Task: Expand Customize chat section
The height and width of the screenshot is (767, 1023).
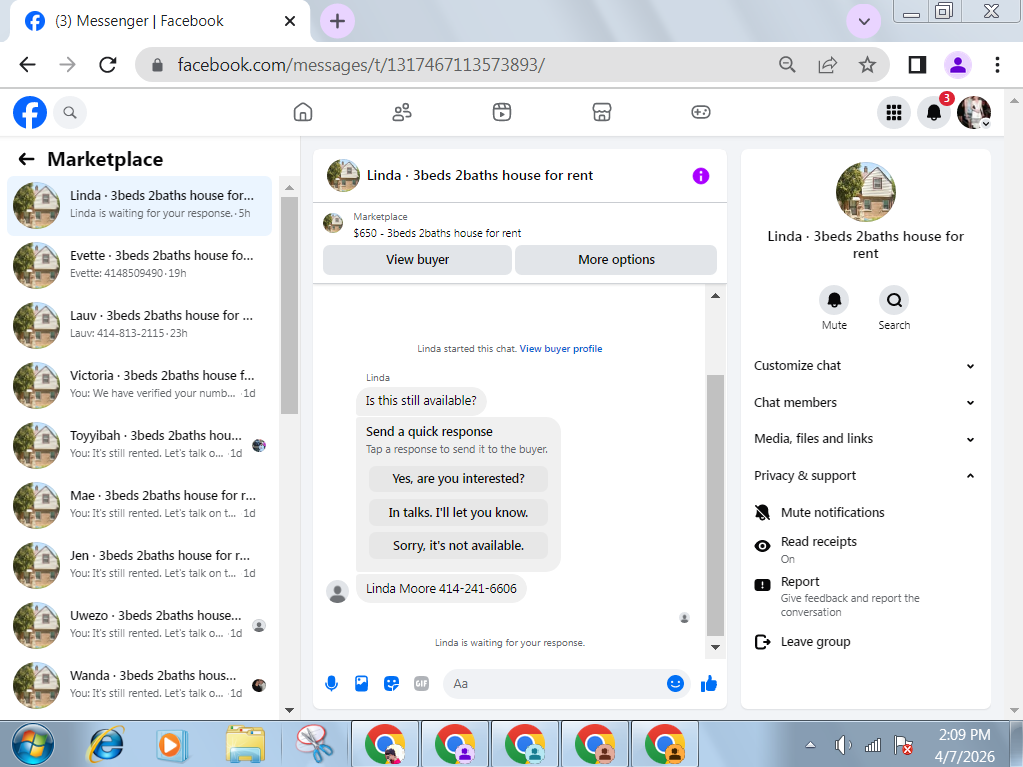Action: tap(865, 366)
